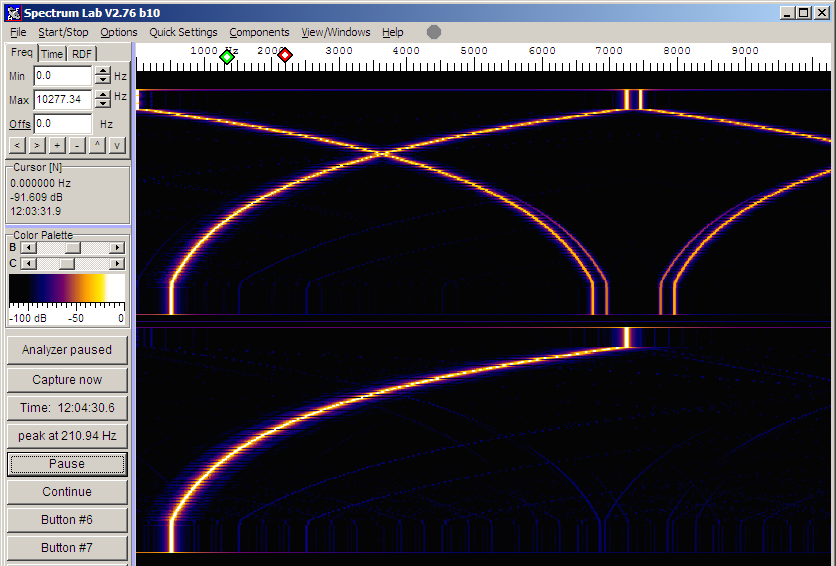Viewport: 836px width, 566px height.
Task: Click the Min frequency spinner arrows
Action: click(102, 75)
